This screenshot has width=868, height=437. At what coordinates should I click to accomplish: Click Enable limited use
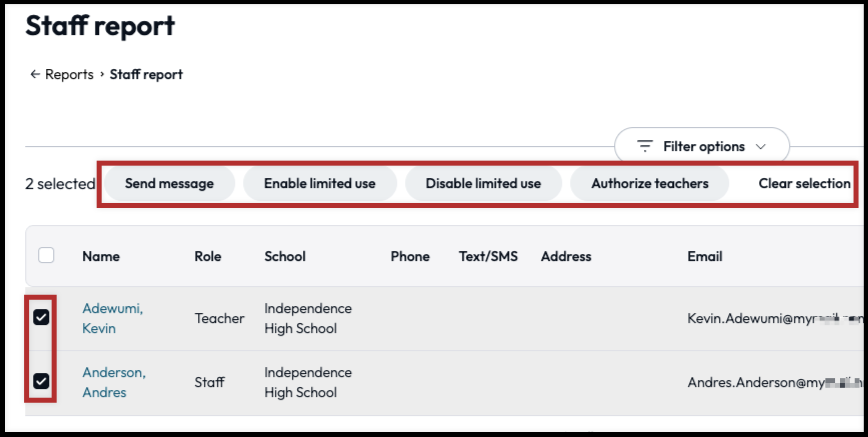(x=320, y=184)
